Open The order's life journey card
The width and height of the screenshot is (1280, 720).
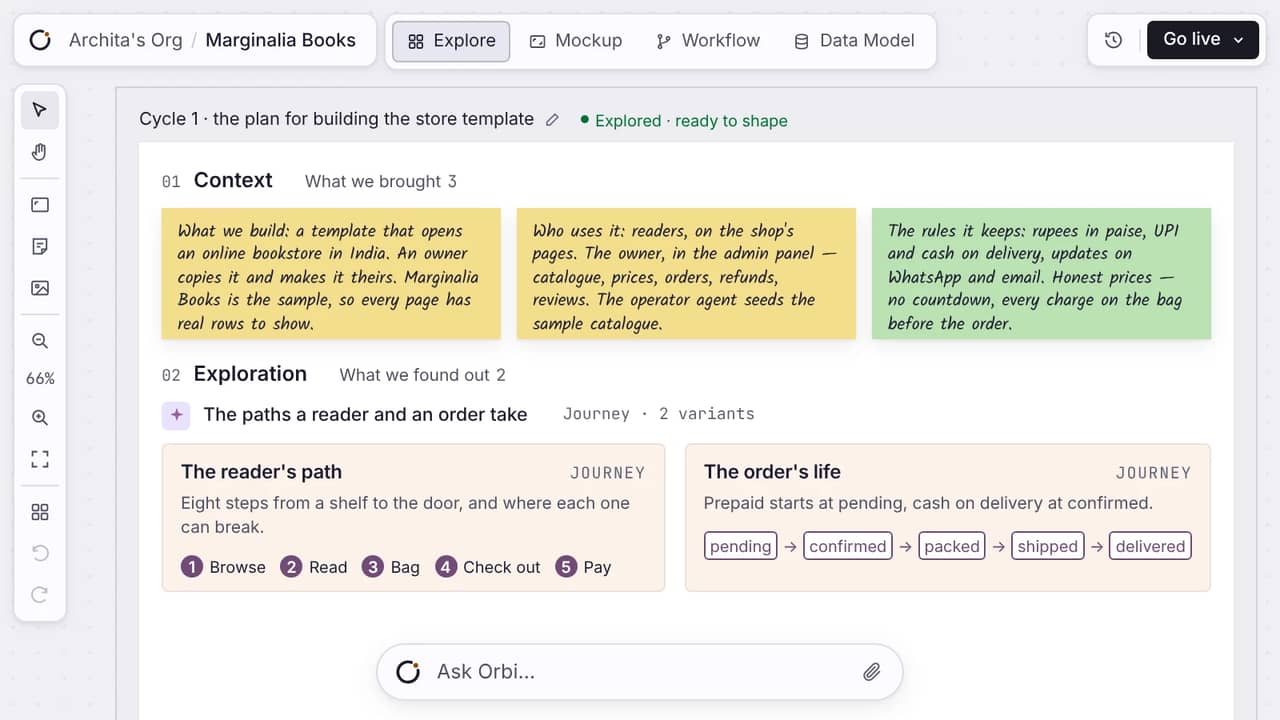coord(948,518)
